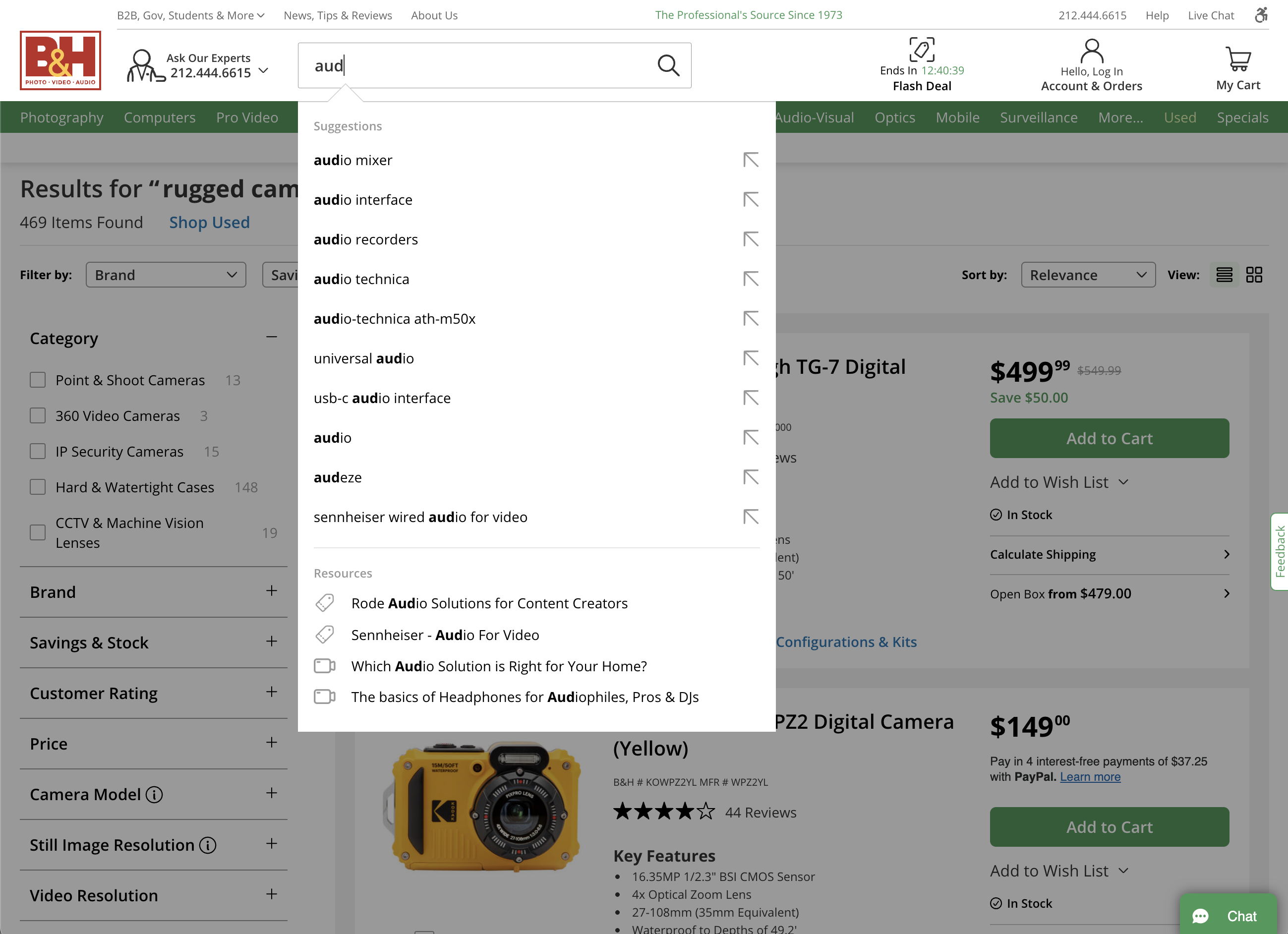Screen dimensions: 1288x934
Task: Switch to grid view icon
Action: coord(1254,274)
